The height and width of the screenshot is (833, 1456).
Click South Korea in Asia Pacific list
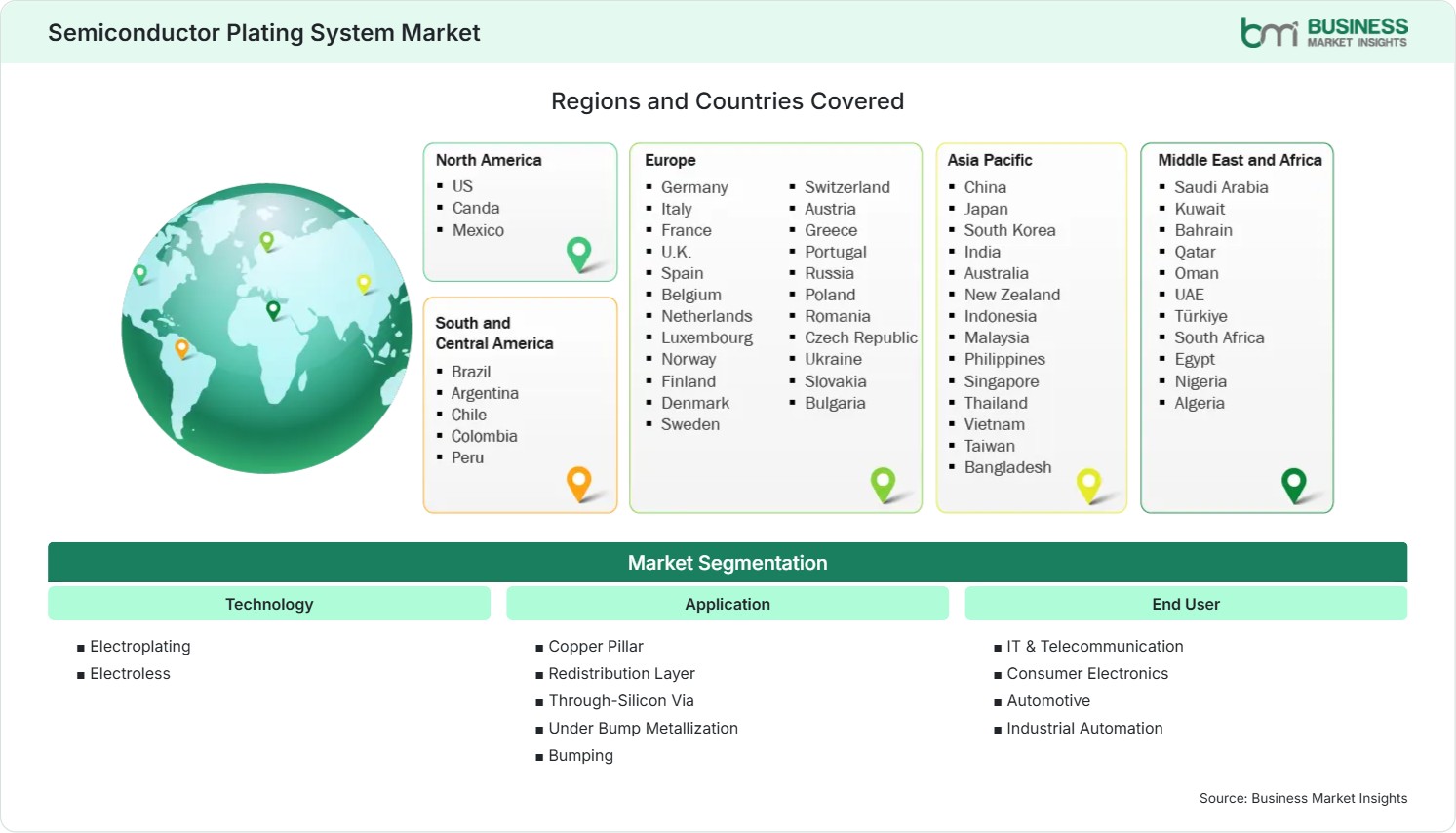click(1009, 230)
